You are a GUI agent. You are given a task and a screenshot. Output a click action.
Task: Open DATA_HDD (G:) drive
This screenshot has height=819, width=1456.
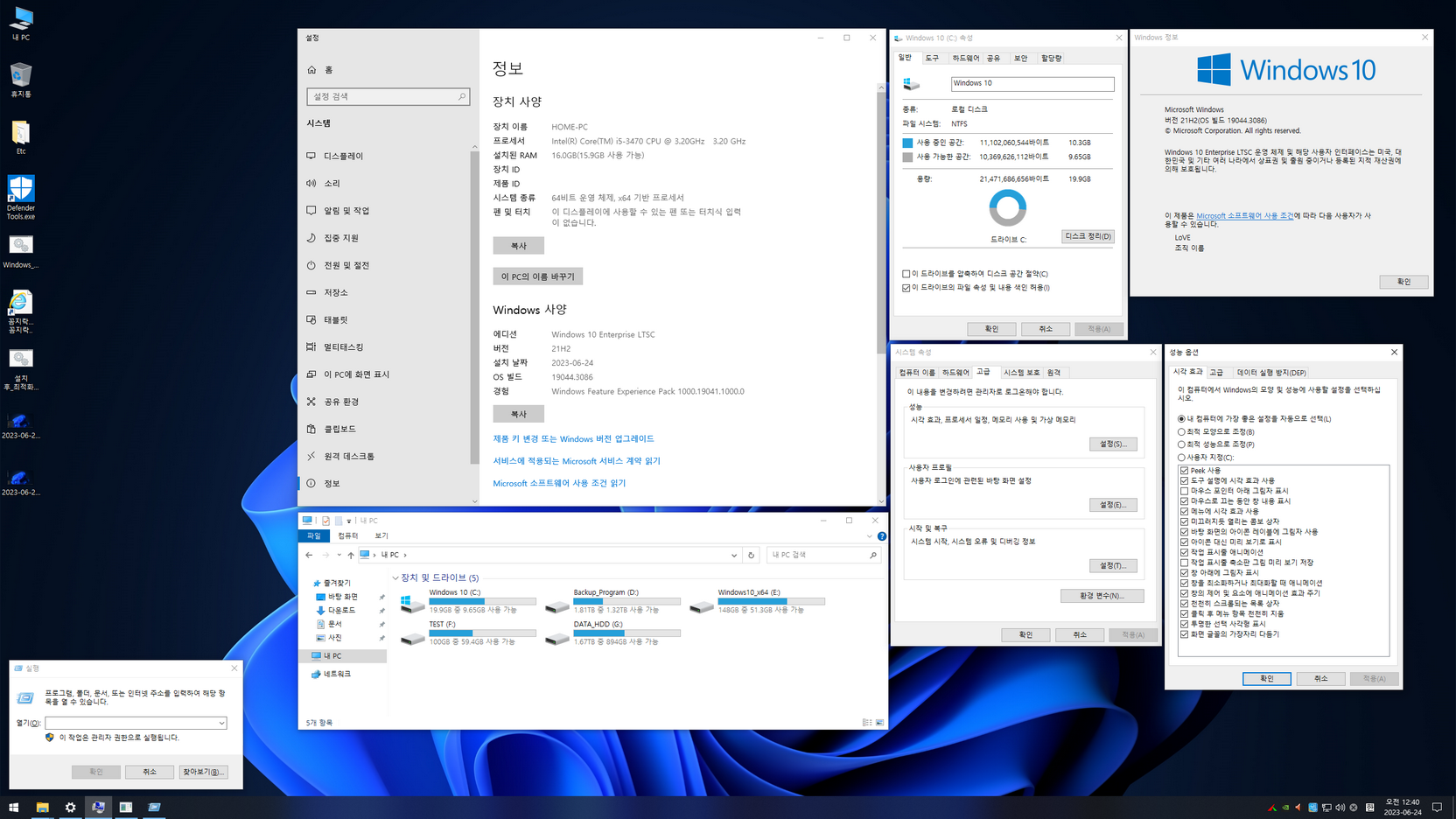pos(612,633)
